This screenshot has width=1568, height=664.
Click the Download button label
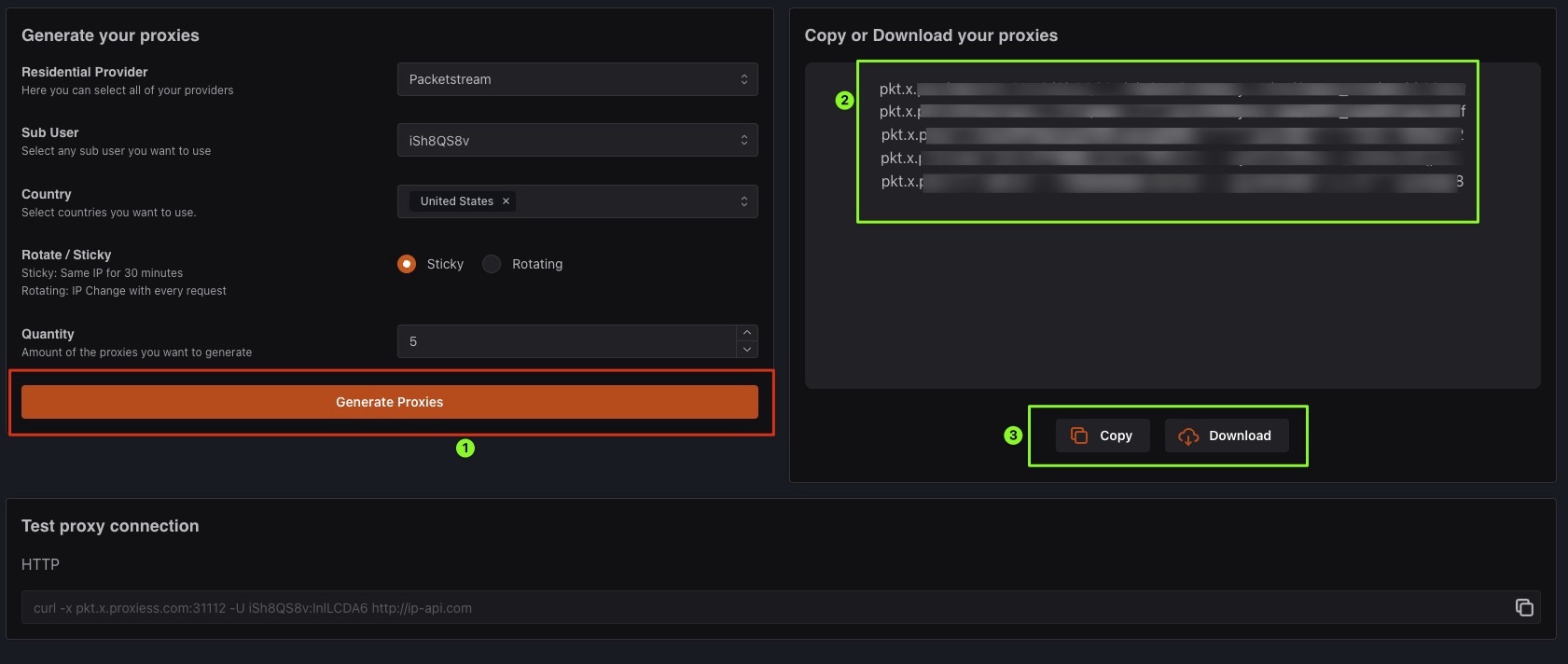pyautogui.click(x=1240, y=436)
